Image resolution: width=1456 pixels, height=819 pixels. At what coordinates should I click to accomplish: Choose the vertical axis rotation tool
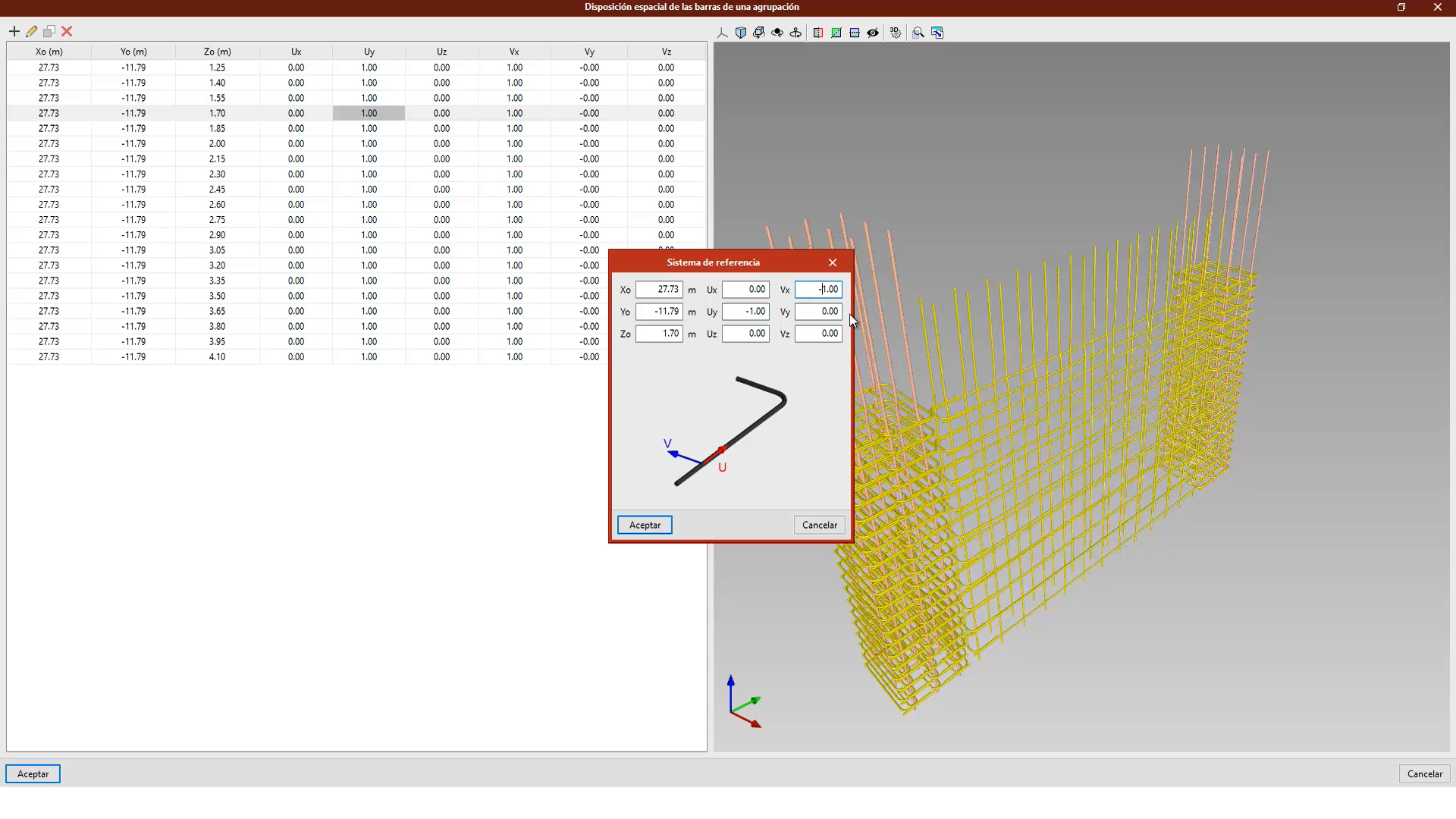click(x=795, y=33)
